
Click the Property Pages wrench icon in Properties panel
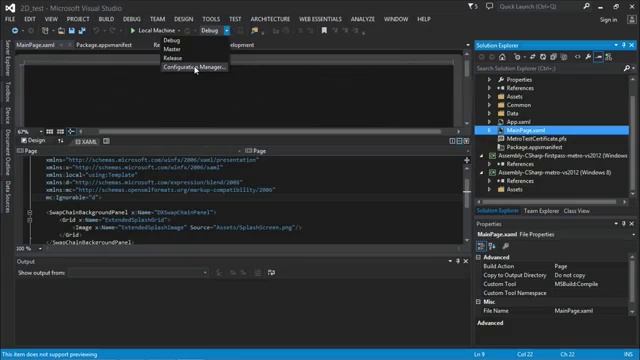[x=505, y=246]
